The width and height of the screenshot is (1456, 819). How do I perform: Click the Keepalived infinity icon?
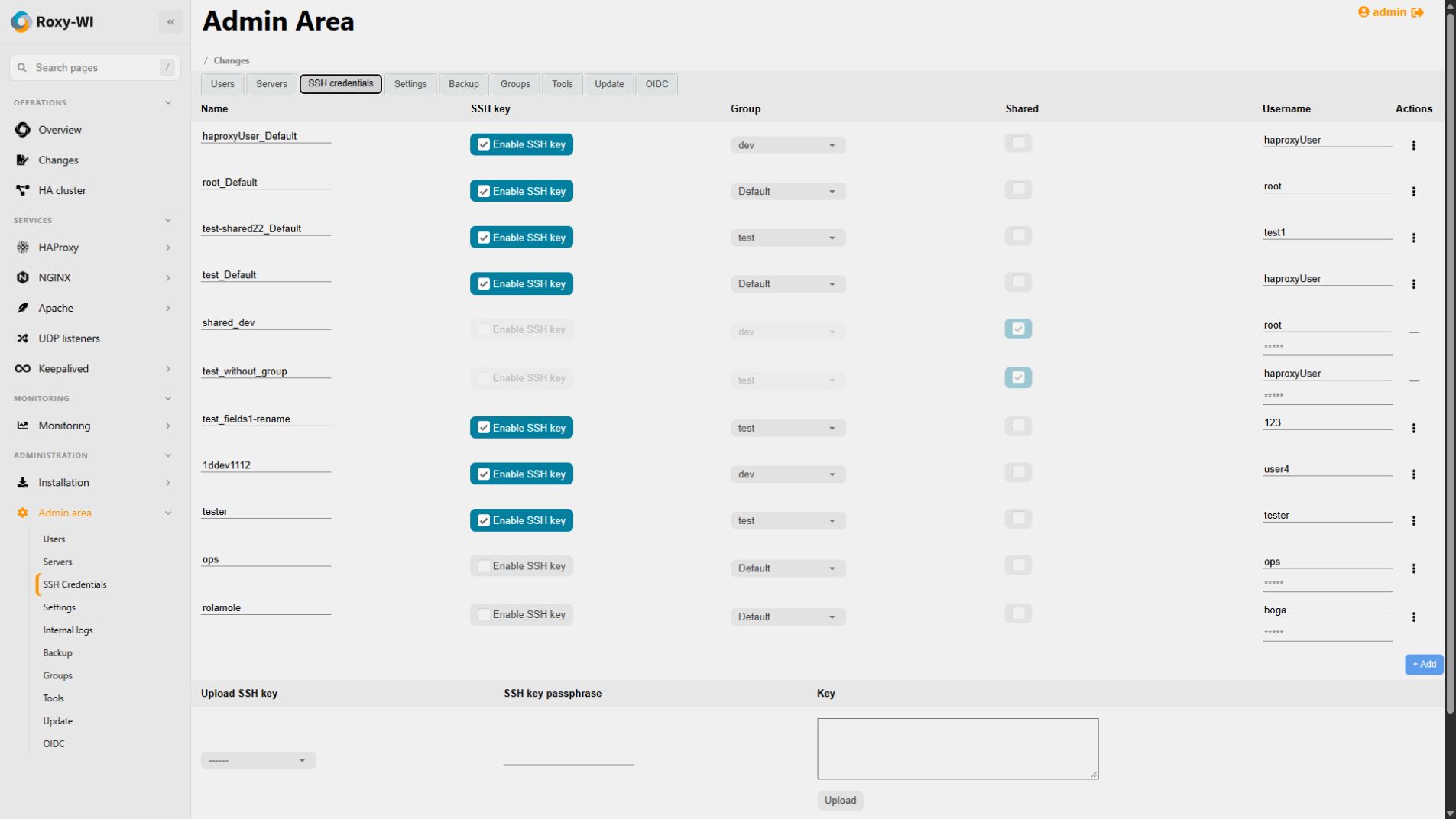(x=22, y=369)
